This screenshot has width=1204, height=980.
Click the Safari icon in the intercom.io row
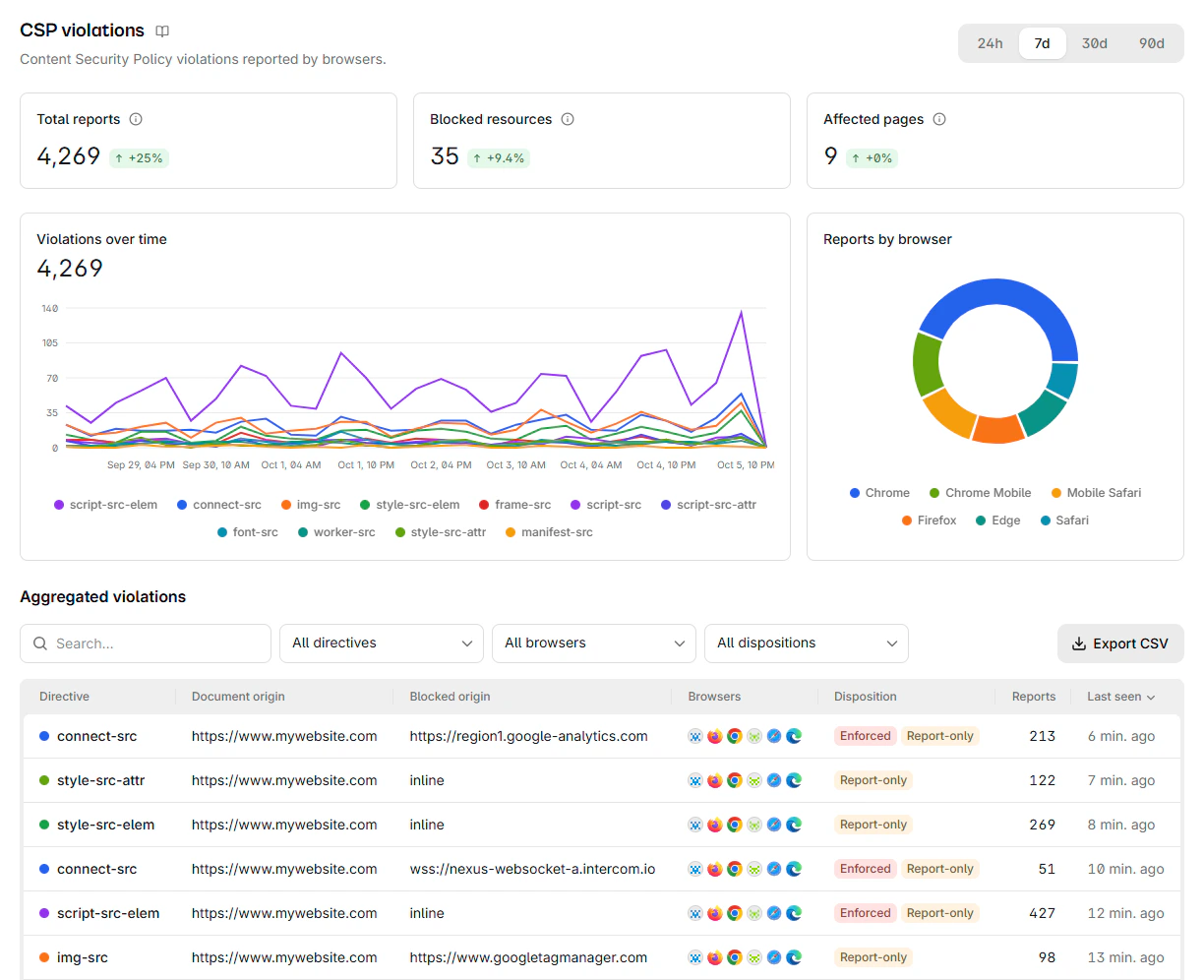click(774, 869)
